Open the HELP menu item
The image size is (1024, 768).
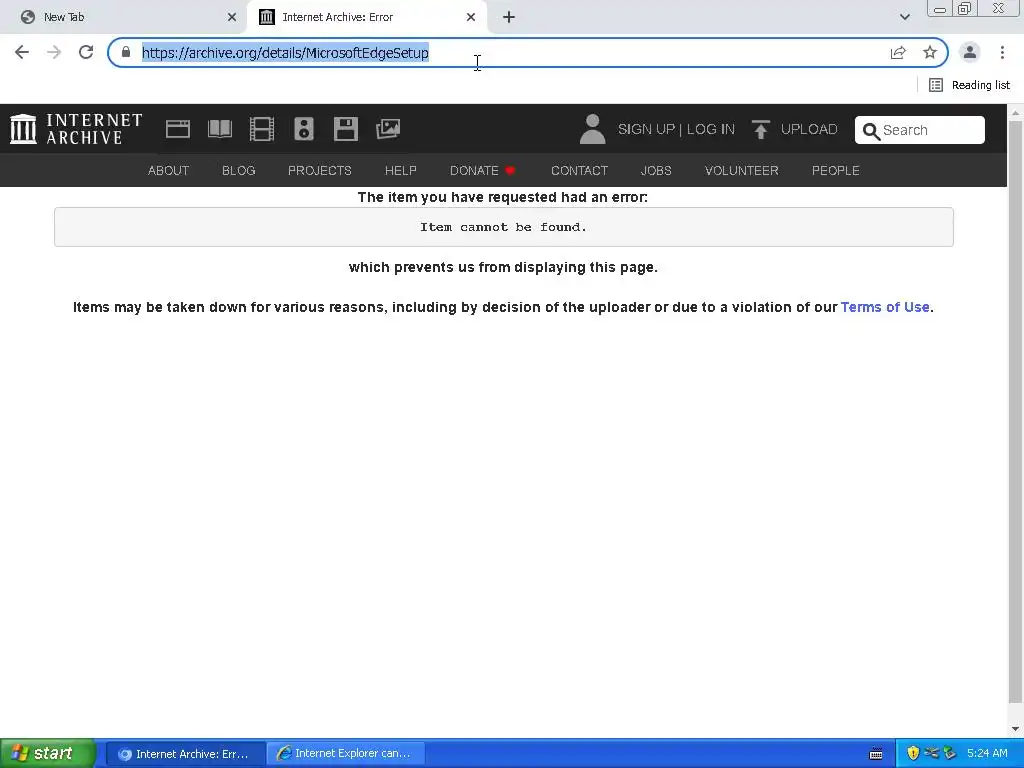coord(400,170)
